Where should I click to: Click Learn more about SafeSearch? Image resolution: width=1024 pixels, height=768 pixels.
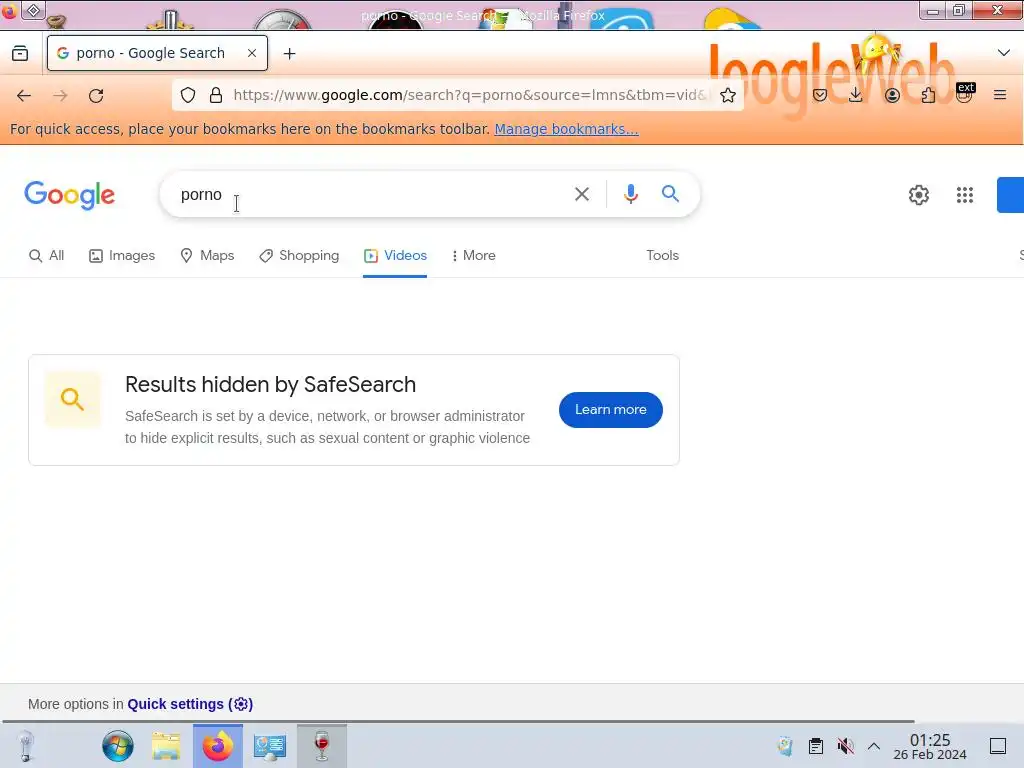tap(611, 409)
